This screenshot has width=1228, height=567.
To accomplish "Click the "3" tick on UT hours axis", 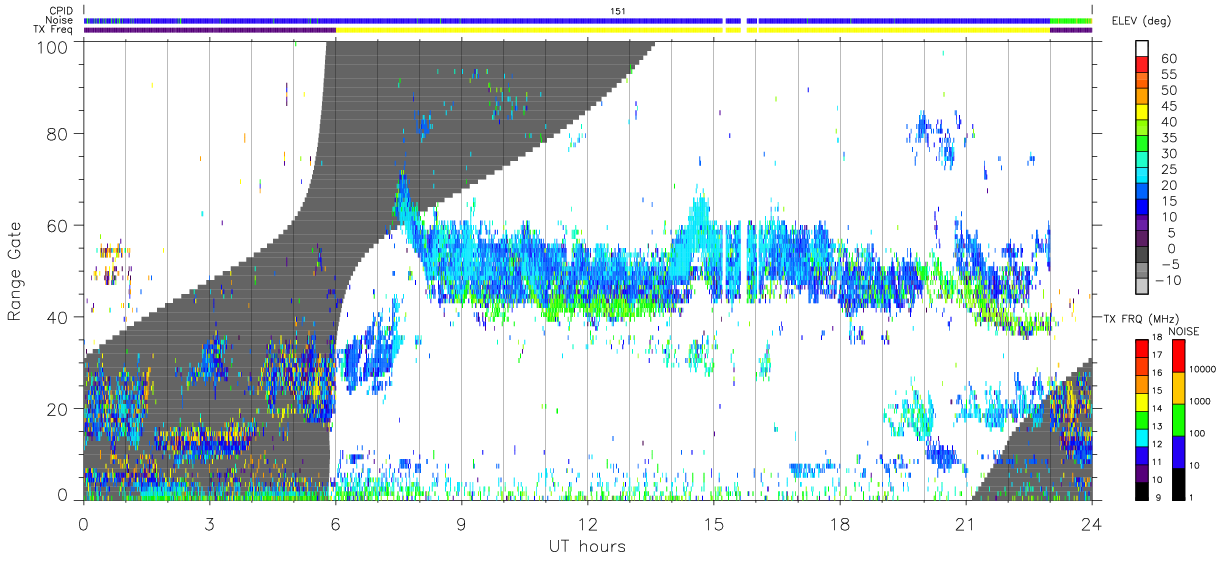I will (209, 522).
